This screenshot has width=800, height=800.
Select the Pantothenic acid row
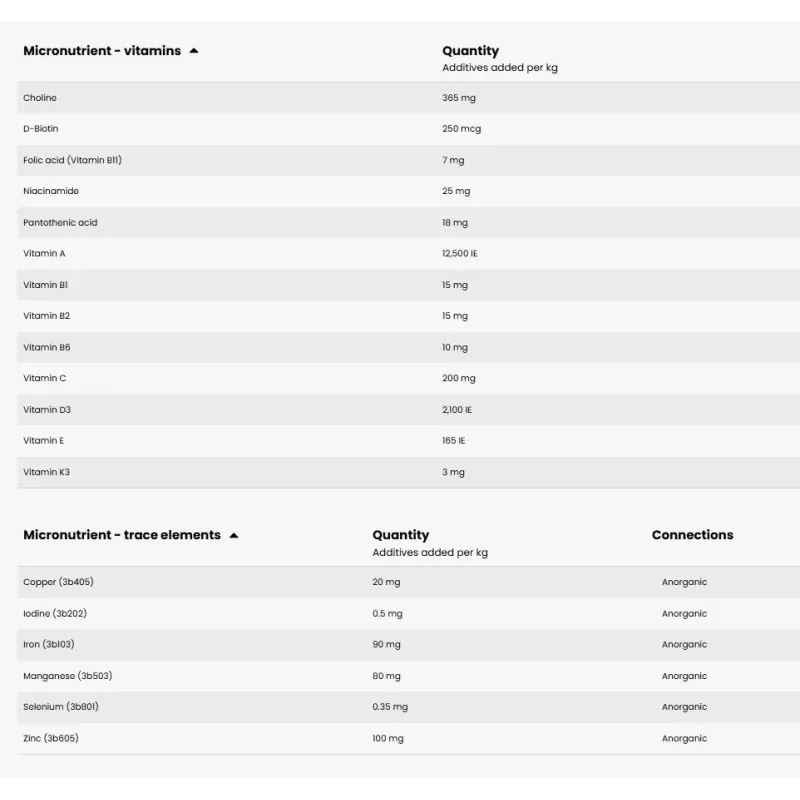60,223
